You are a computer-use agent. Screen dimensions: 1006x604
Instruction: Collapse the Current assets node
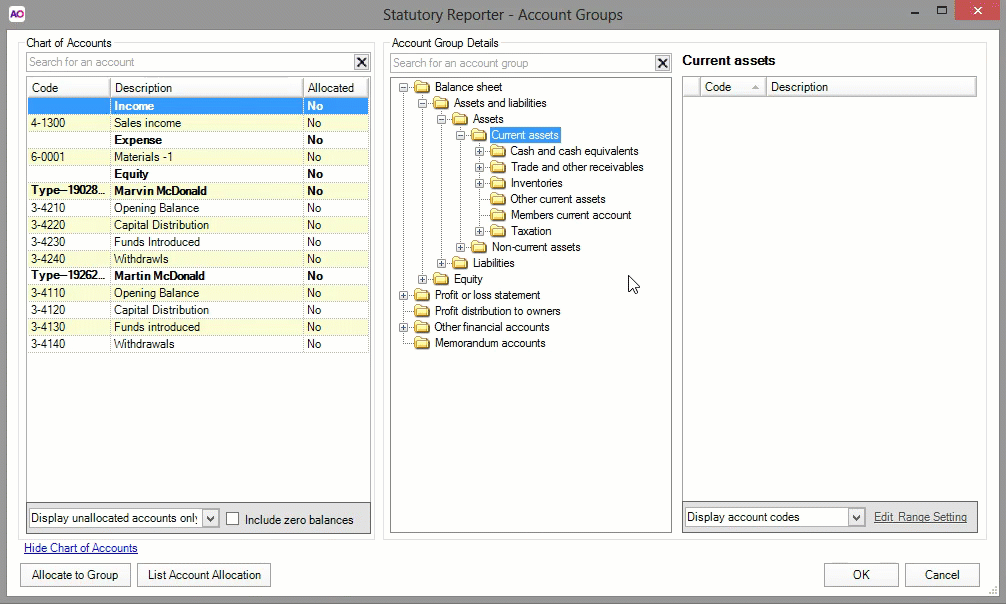click(x=461, y=135)
